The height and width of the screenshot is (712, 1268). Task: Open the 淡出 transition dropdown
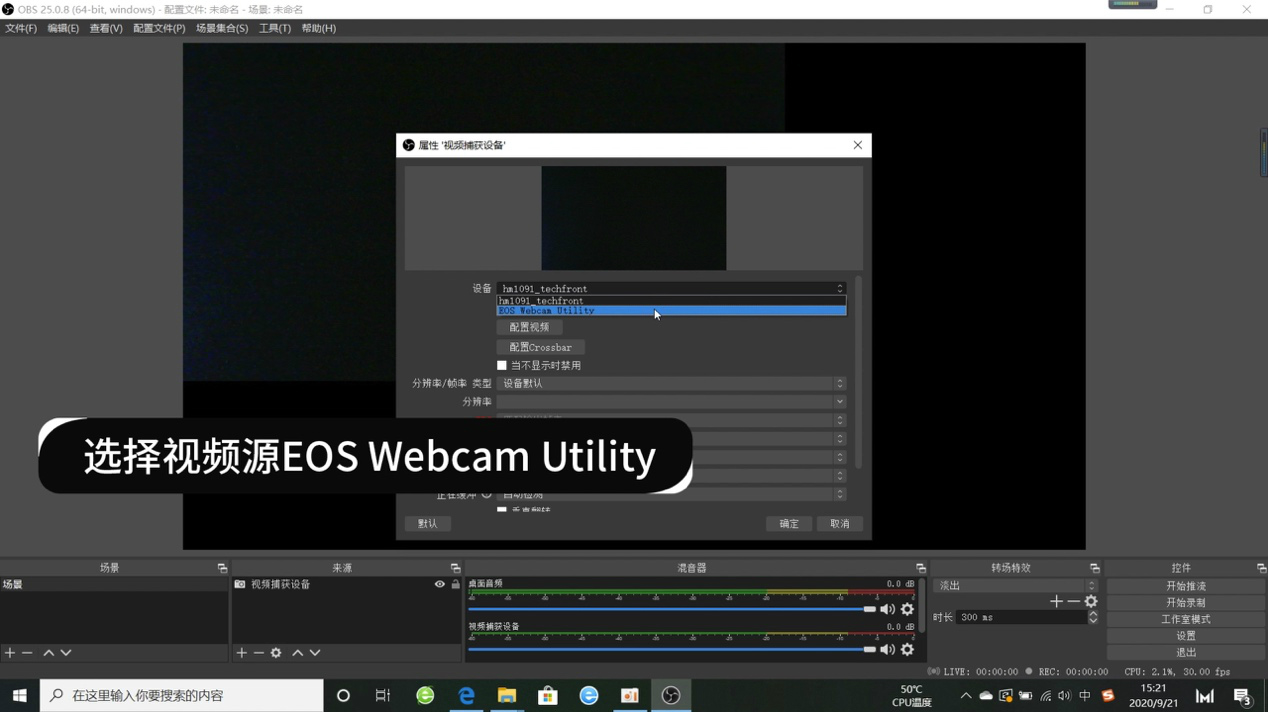click(x=1010, y=585)
